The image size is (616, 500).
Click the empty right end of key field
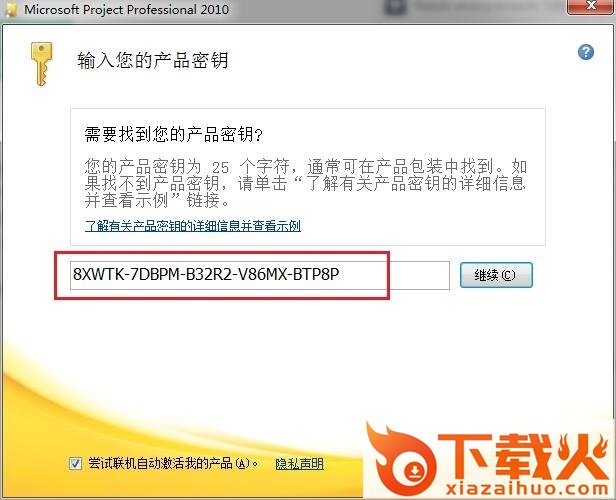419,275
